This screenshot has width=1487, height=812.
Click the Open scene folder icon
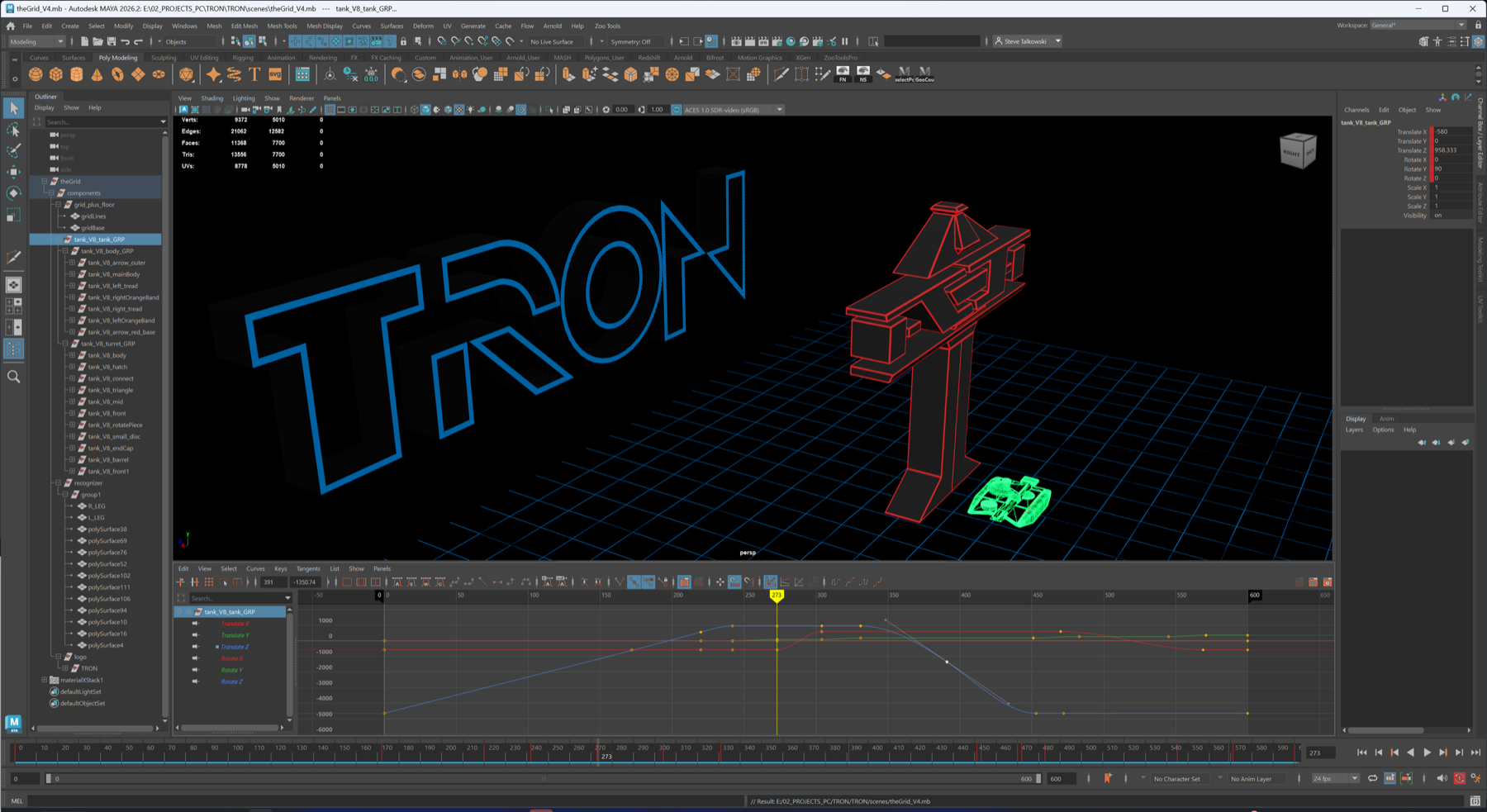(97, 41)
